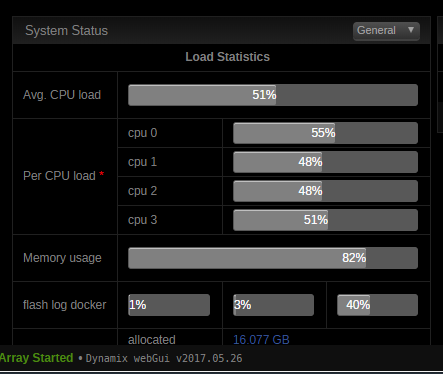Viewport: 443px width, 374px height.
Task: Click the Dynamix webGui version text
Action: pyautogui.click(x=164, y=358)
